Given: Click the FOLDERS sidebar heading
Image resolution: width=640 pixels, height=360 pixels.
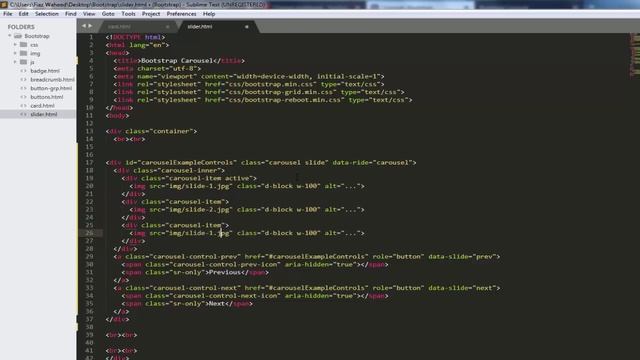Looking at the screenshot, I should (21, 27).
